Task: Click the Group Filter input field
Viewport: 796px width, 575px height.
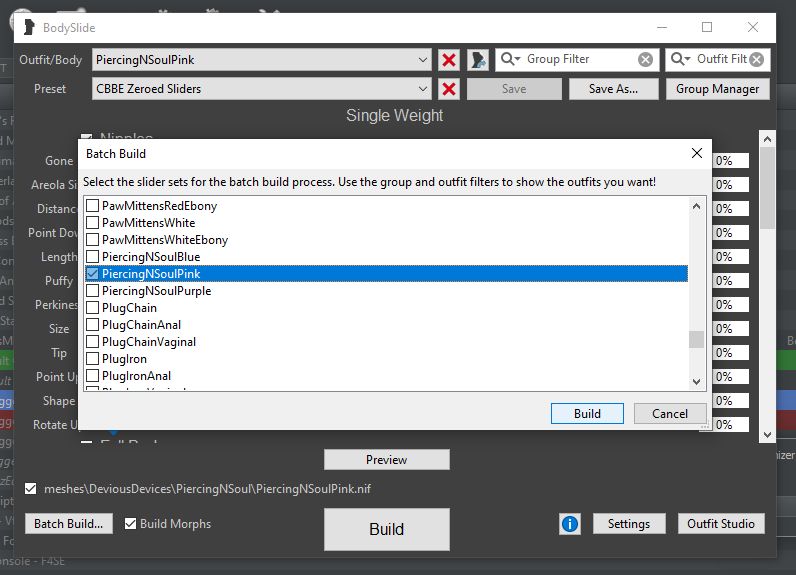Action: pyautogui.click(x=579, y=59)
